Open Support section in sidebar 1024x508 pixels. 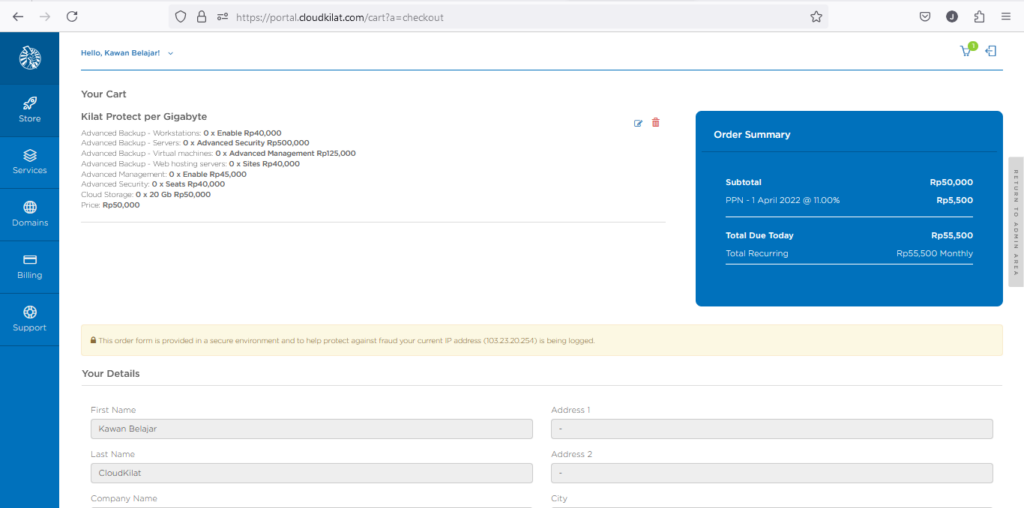[29, 319]
